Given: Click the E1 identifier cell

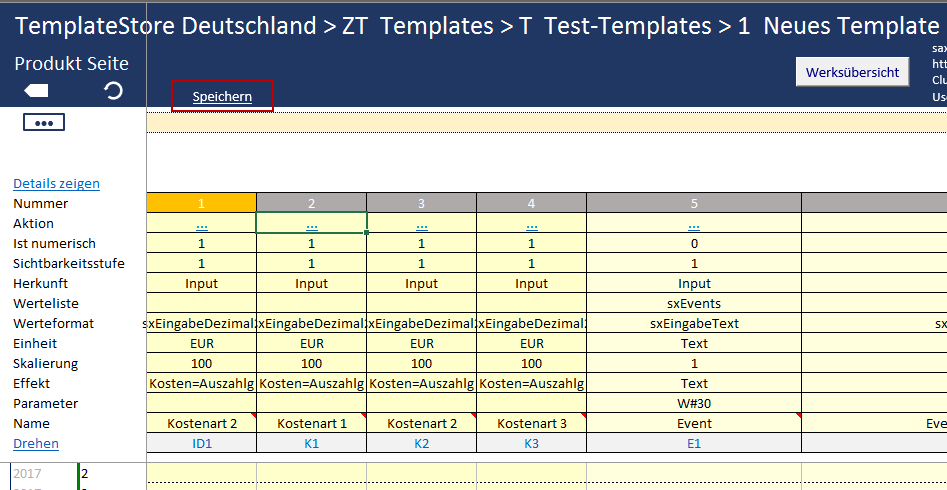Looking at the screenshot, I should tap(694, 443).
